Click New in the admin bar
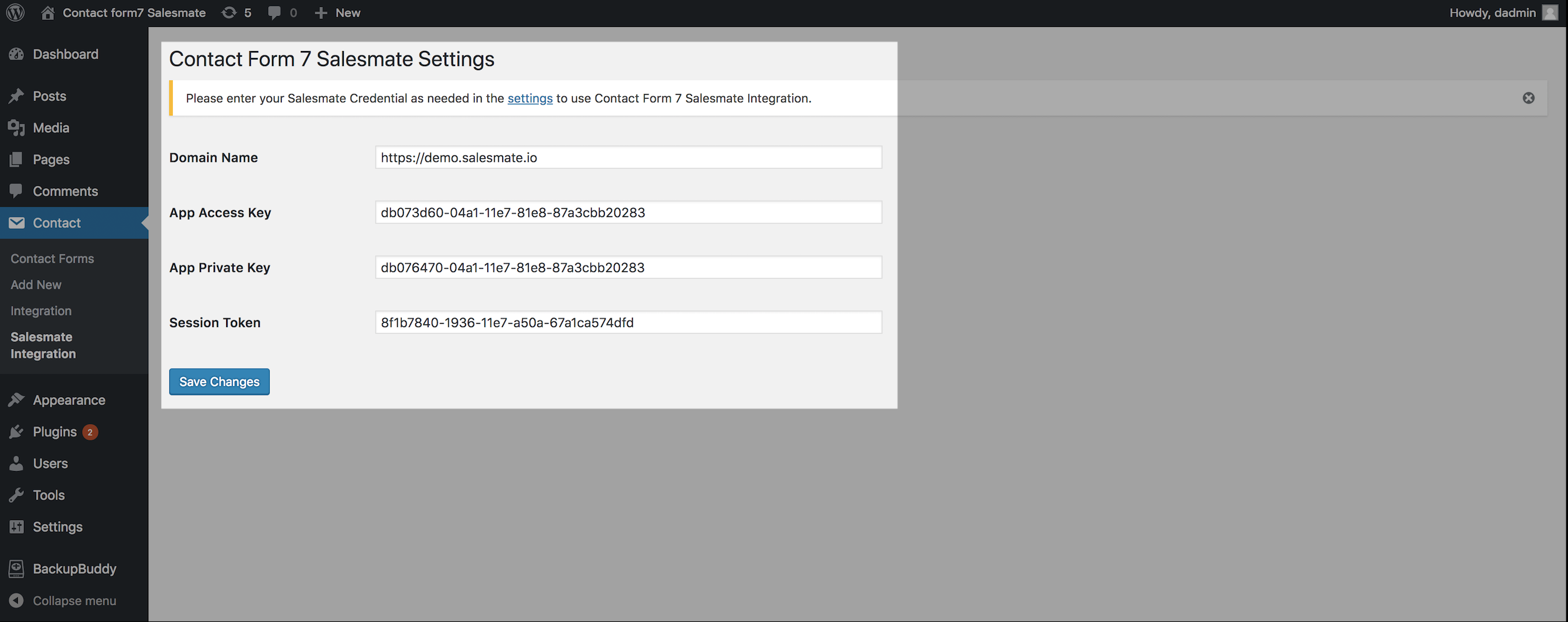Image resolution: width=1568 pixels, height=622 pixels. (x=348, y=13)
